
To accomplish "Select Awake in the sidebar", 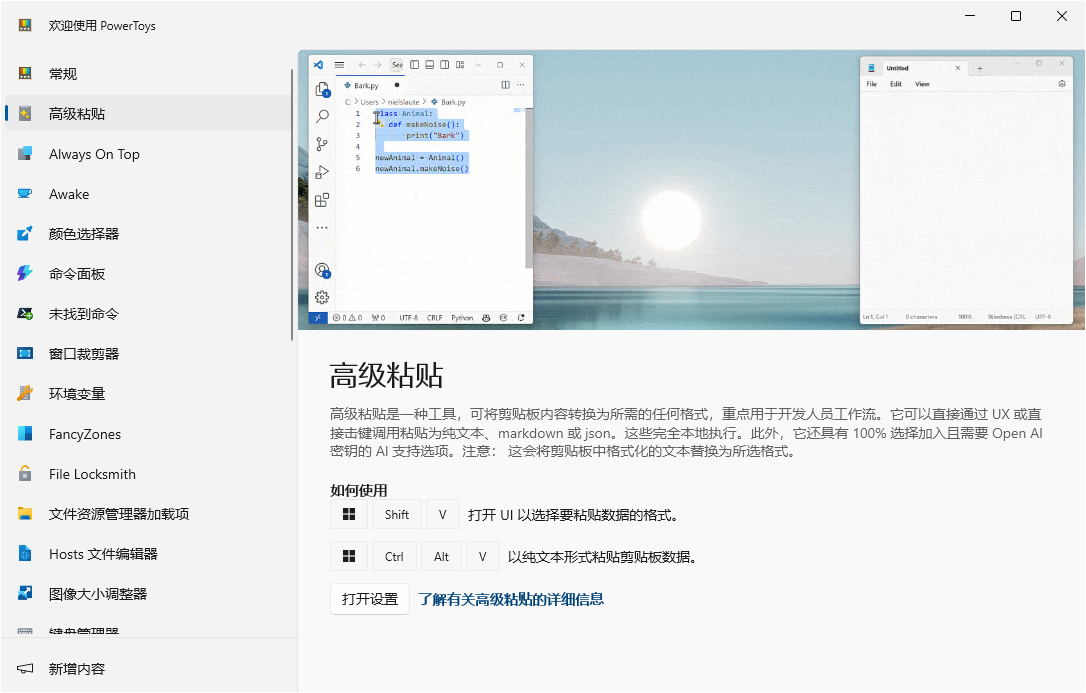I will point(70,193).
